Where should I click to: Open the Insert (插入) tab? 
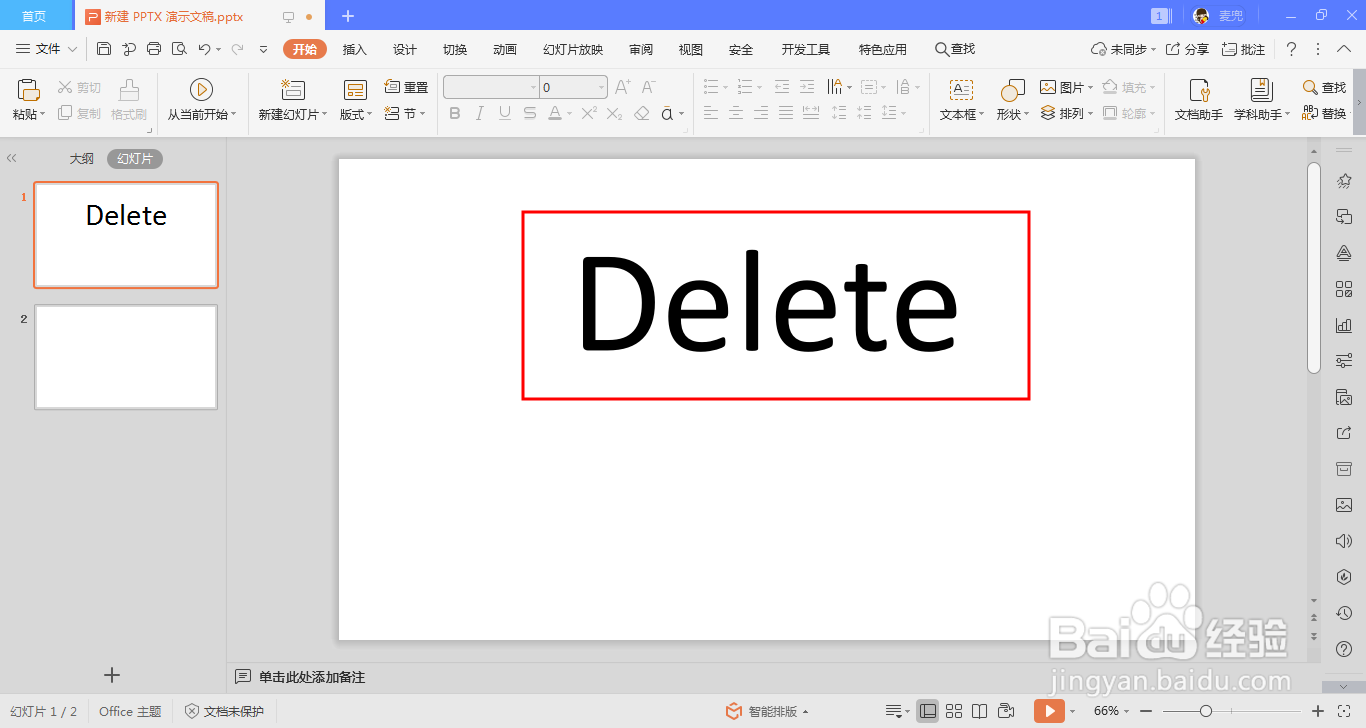pyautogui.click(x=355, y=49)
